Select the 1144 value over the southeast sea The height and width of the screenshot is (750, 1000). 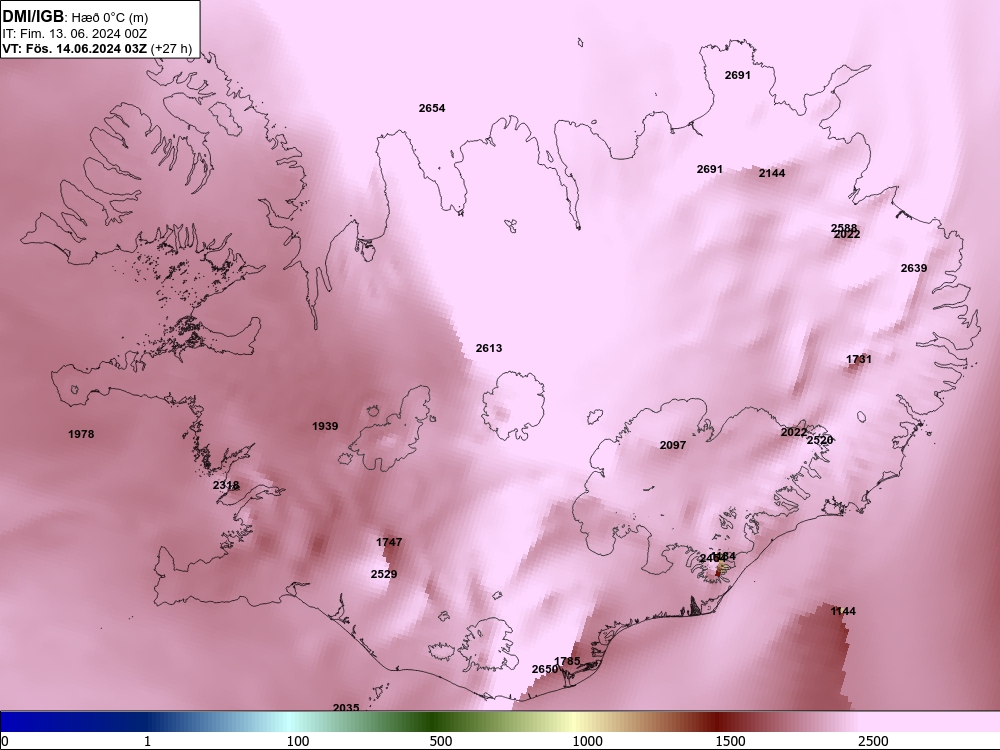(x=843, y=611)
